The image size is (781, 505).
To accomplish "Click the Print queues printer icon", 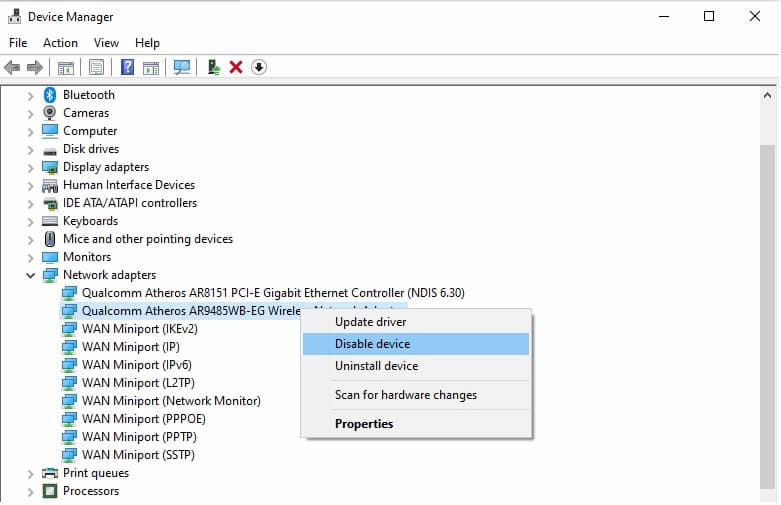I will (x=50, y=473).
